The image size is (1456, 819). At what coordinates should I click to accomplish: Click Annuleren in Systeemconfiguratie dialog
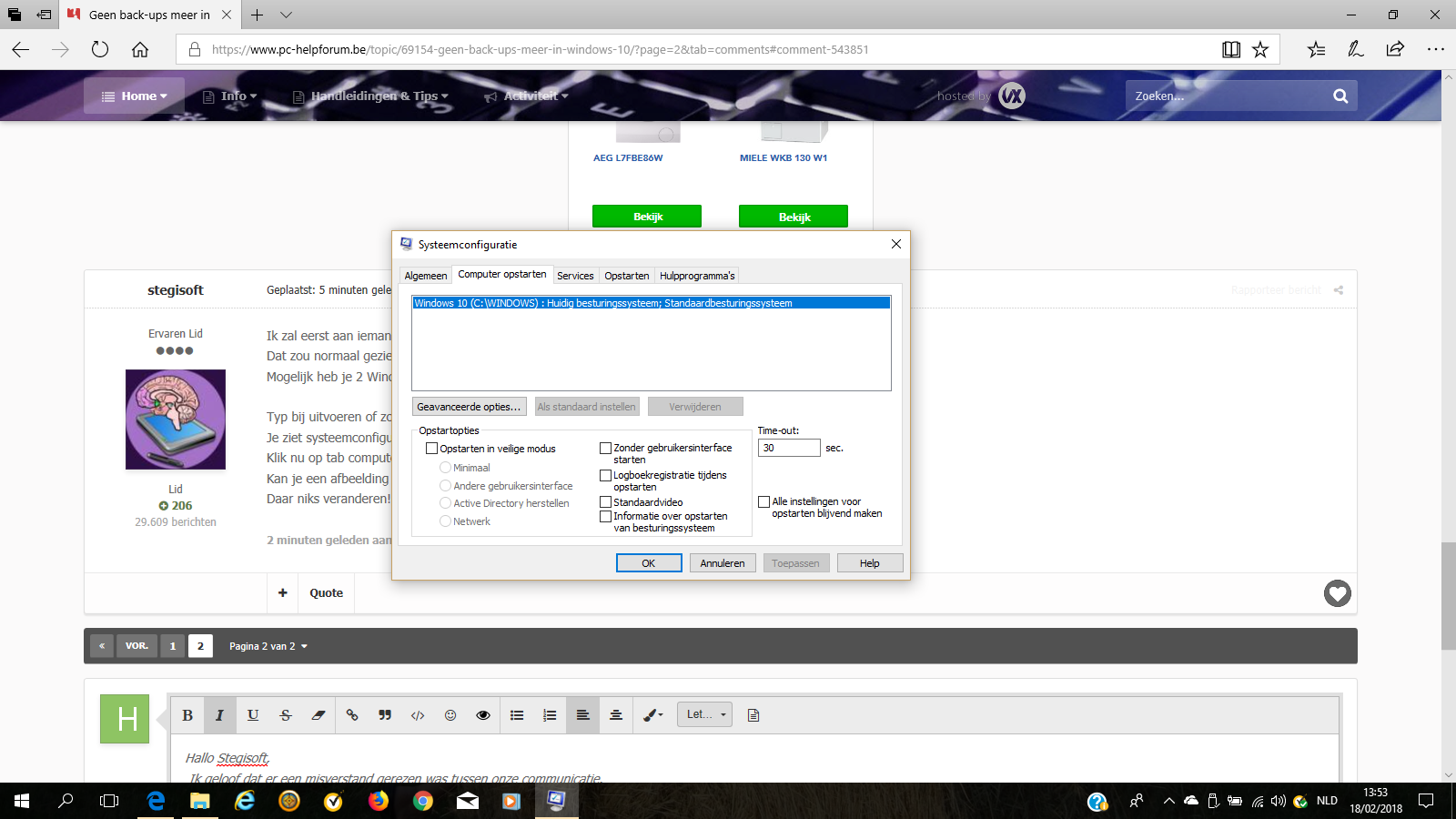coord(723,563)
